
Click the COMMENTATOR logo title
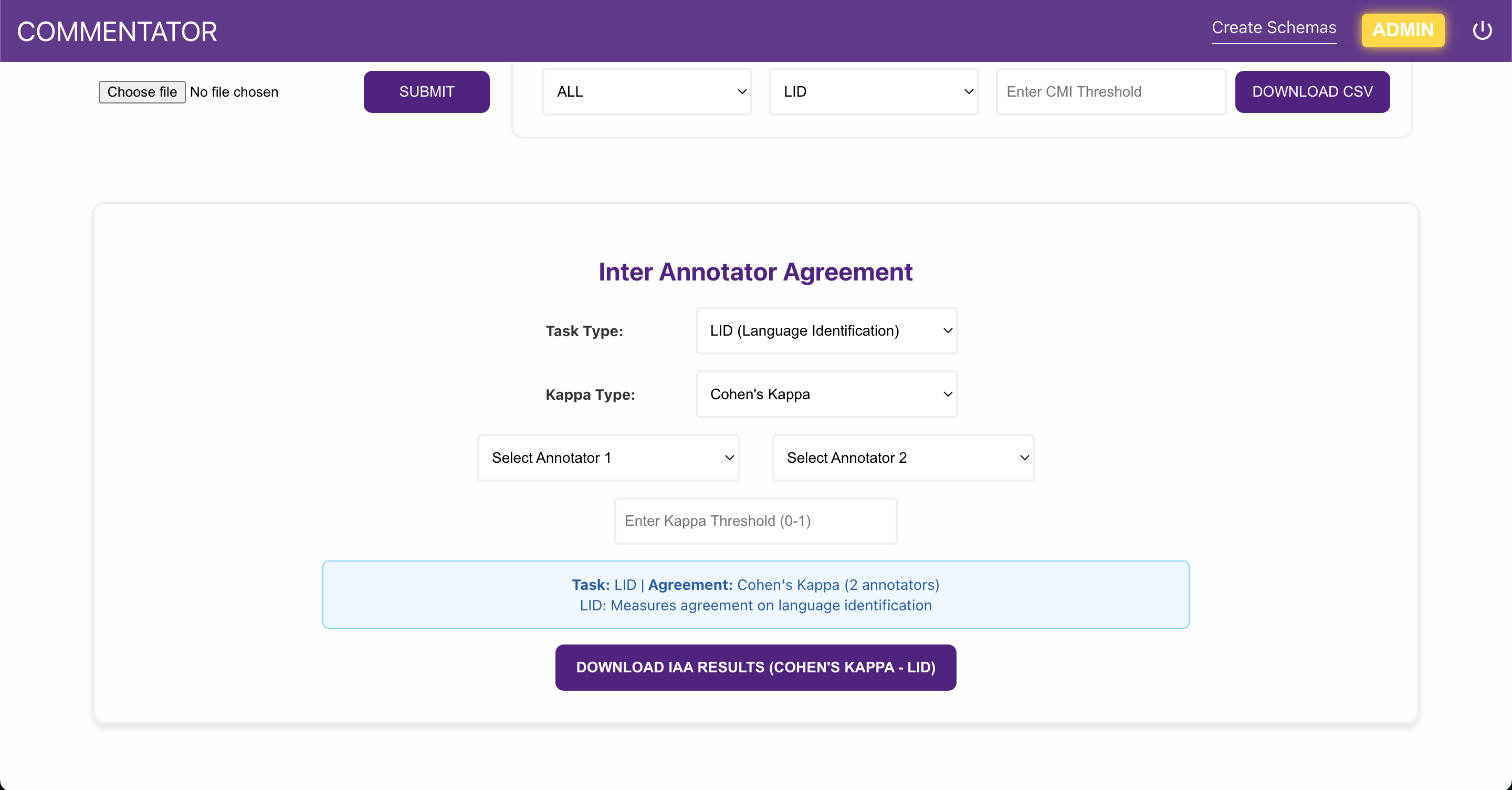click(117, 32)
